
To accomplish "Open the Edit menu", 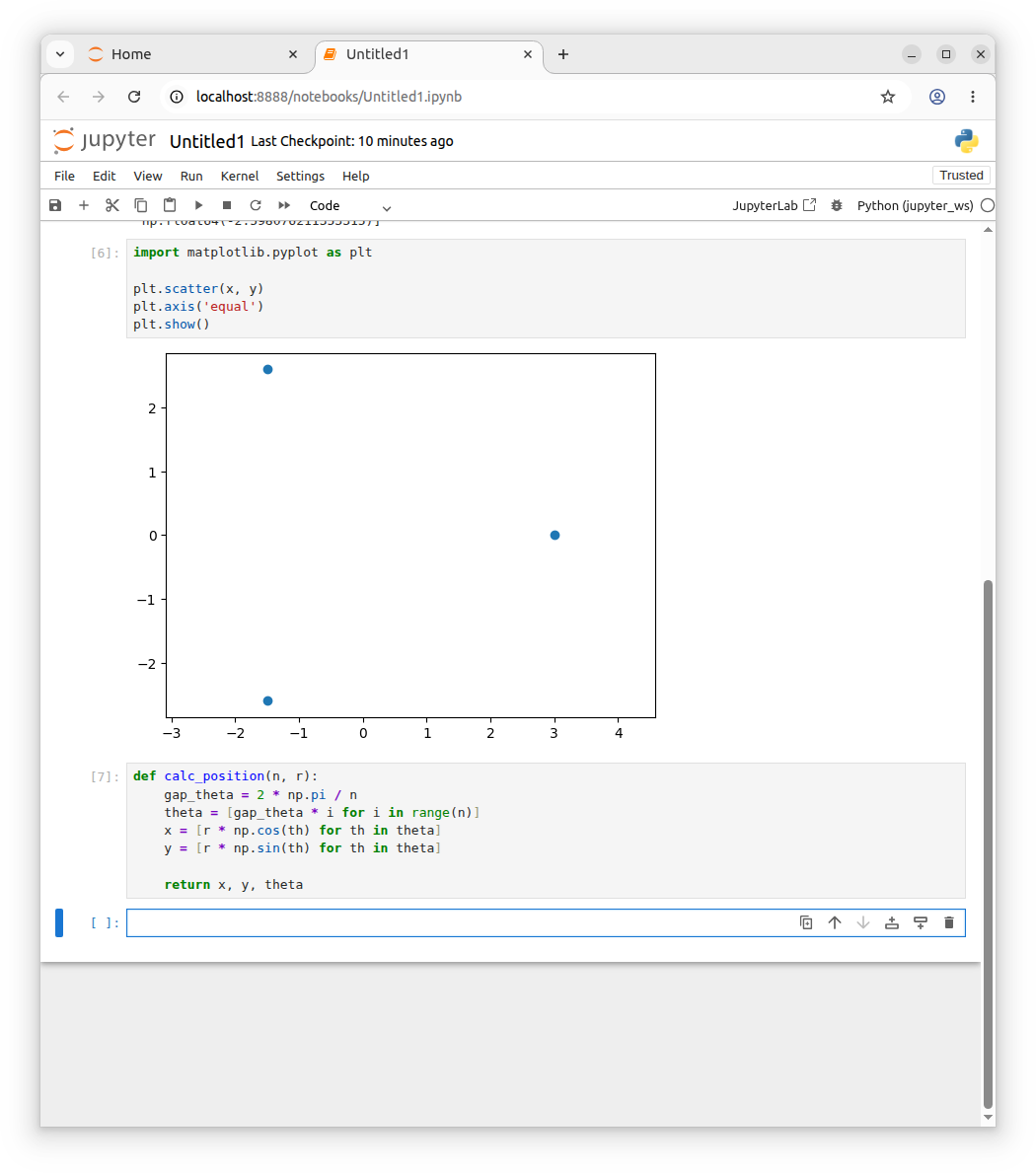I will tap(104, 176).
